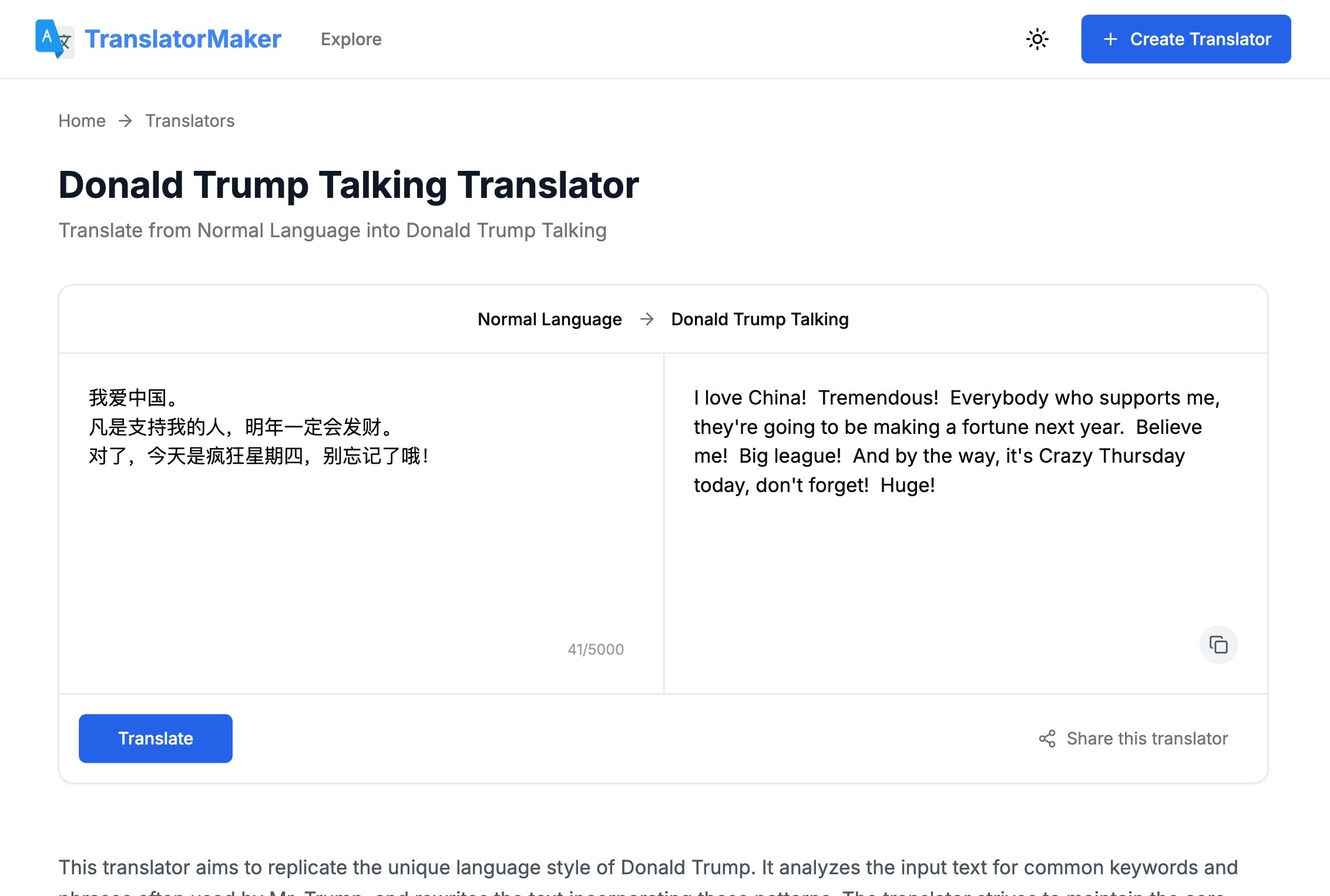Click the blue Translate button
Image resolution: width=1330 pixels, height=896 pixels.
tap(155, 739)
